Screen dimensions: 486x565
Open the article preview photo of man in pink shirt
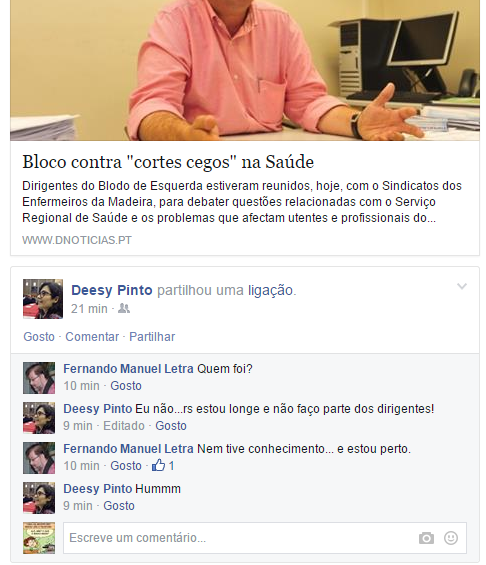tap(245, 70)
